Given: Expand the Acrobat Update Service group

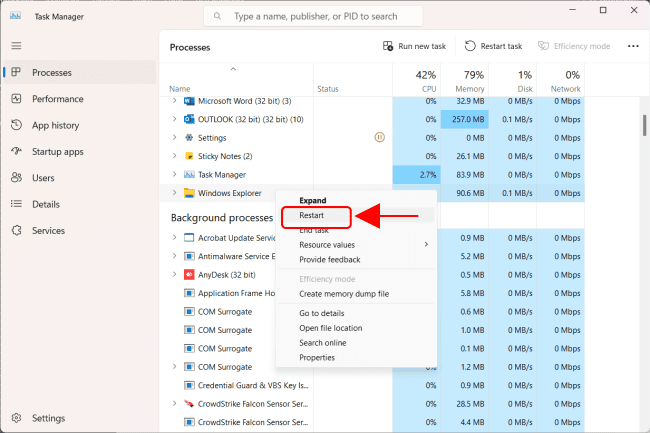Looking at the screenshot, I should pyautogui.click(x=175, y=237).
